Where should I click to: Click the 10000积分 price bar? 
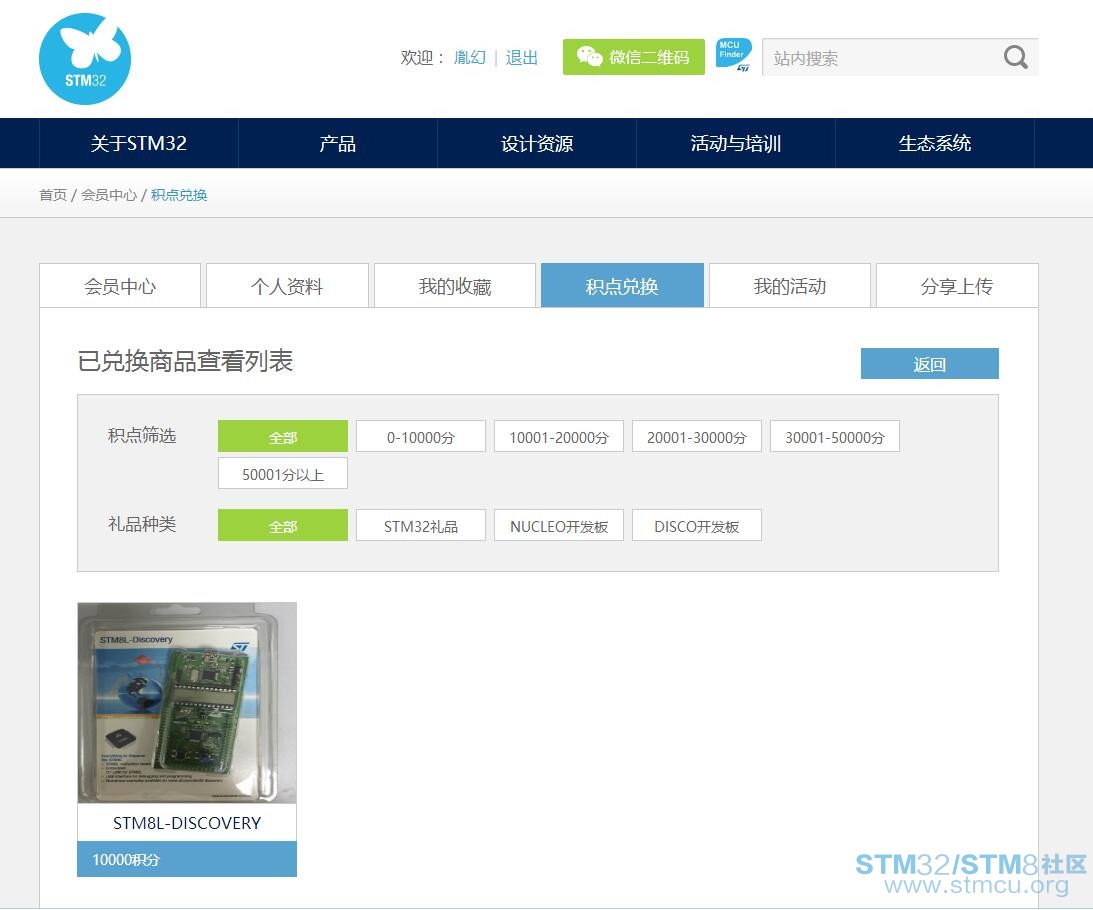coord(187,859)
